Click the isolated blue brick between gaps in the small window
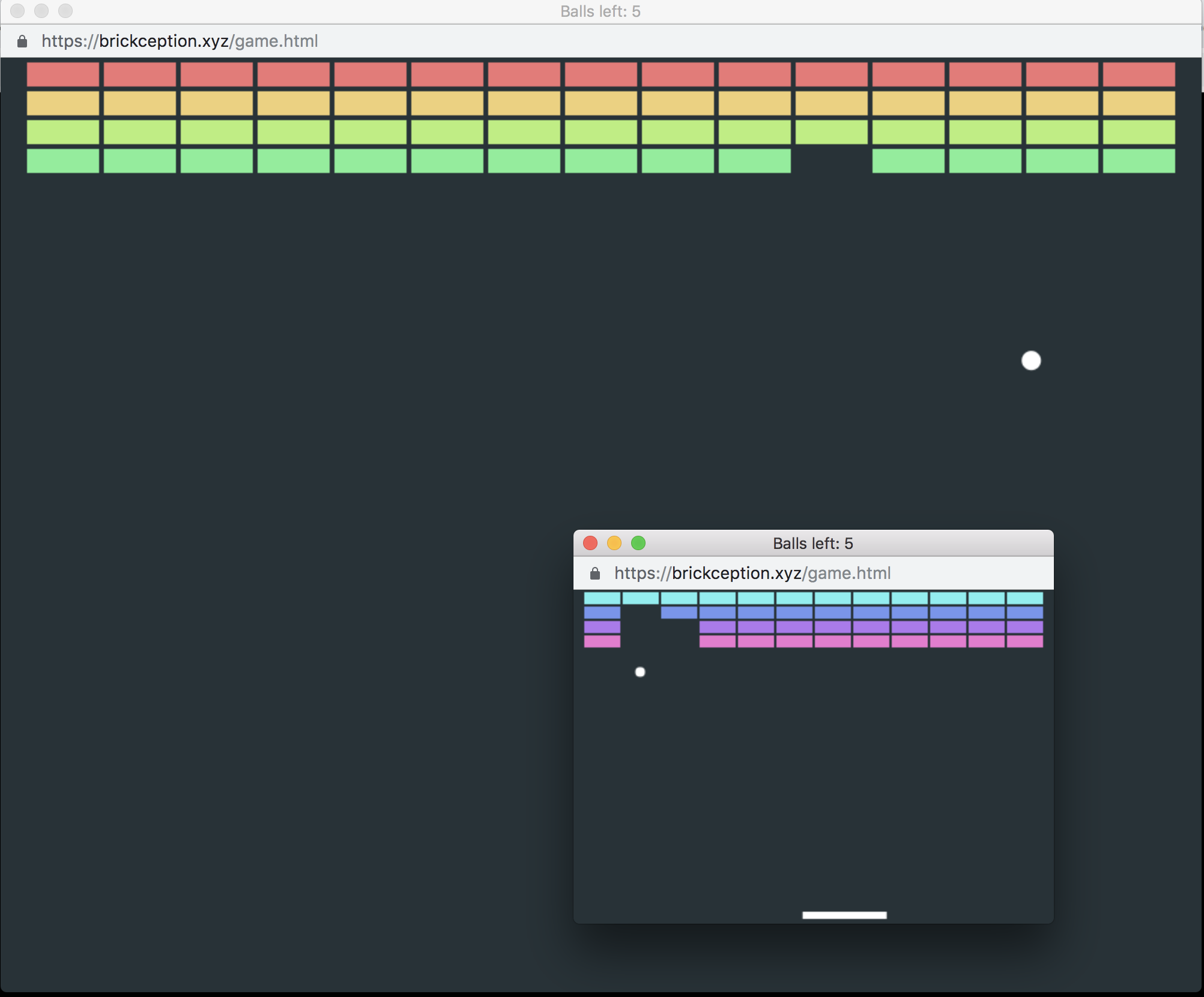 679,613
